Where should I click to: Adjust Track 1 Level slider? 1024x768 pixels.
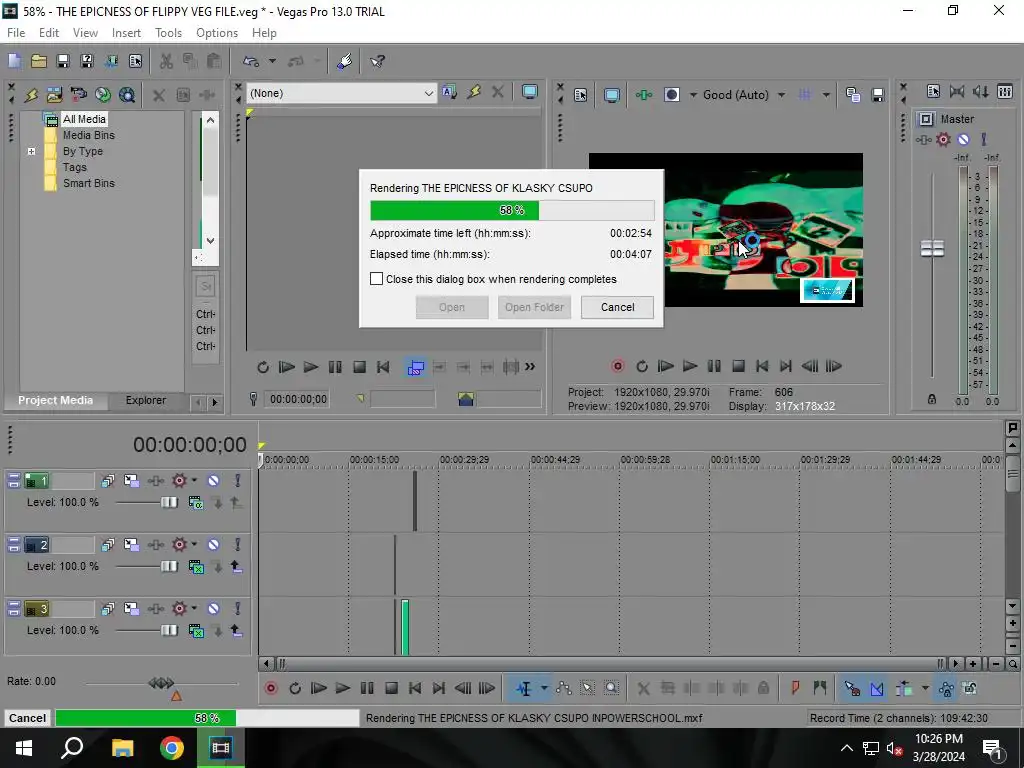[168, 502]
